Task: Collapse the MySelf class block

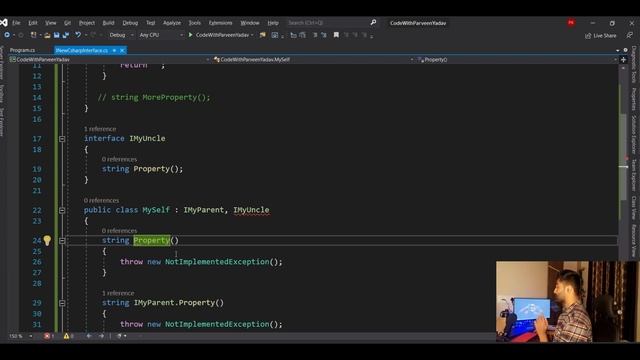Action: coord(62,210)
